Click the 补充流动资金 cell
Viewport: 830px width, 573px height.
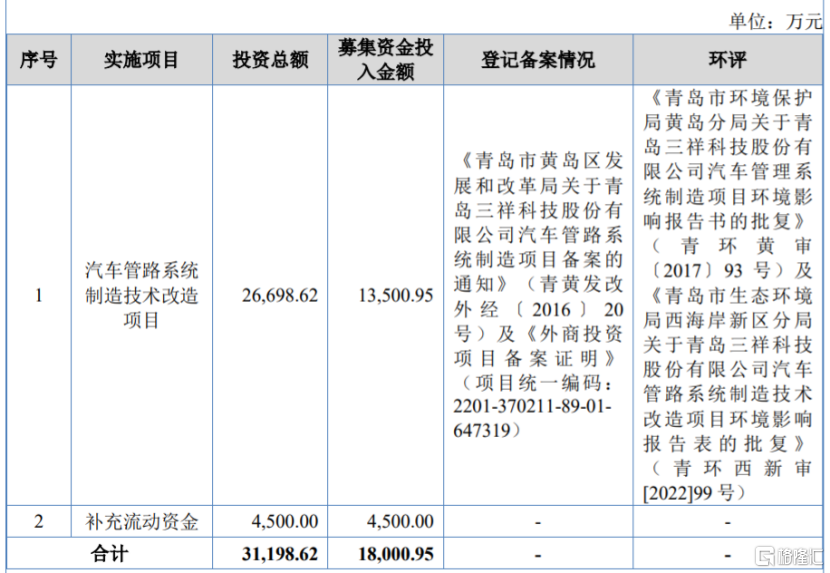[141, 522]
